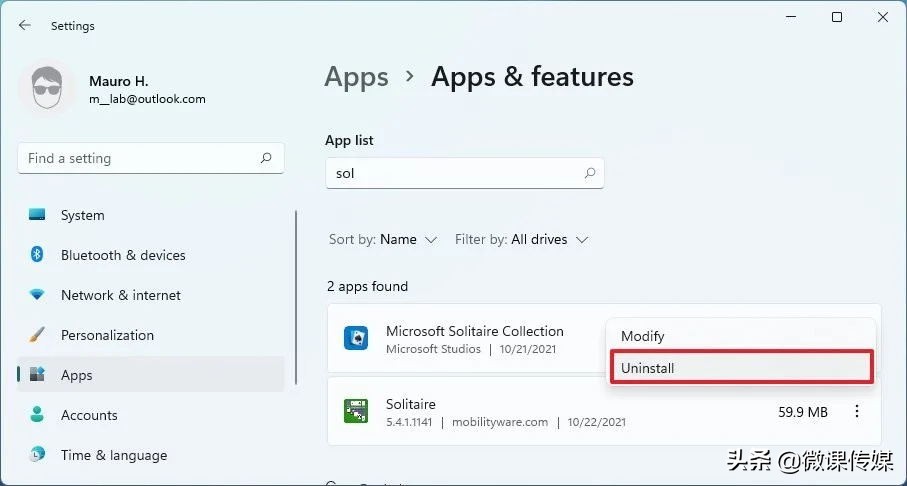Select the Microsoft Solitaire Collection entry title

pos(474,331)
